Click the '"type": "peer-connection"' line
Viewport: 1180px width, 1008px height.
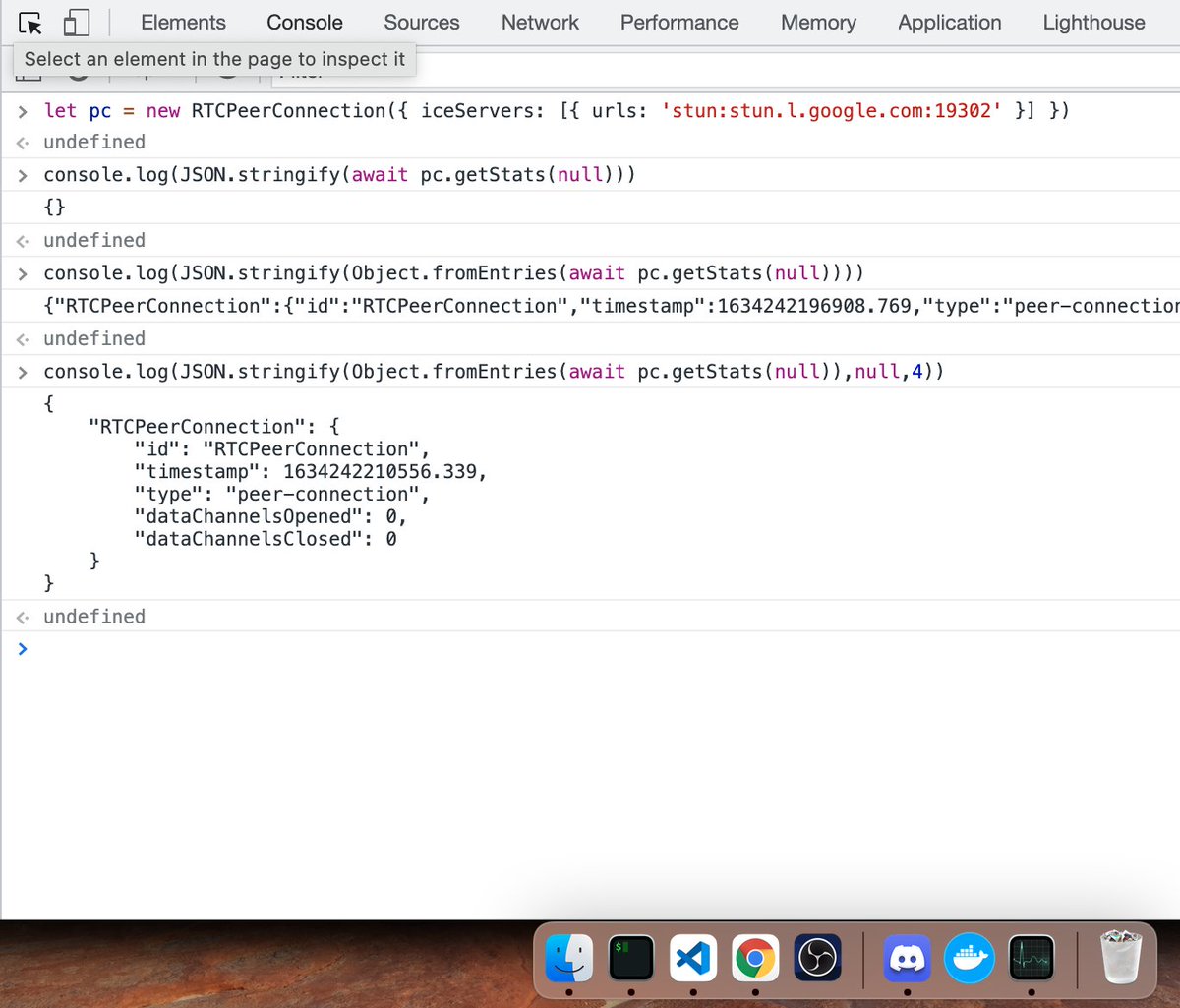point(282,494)
